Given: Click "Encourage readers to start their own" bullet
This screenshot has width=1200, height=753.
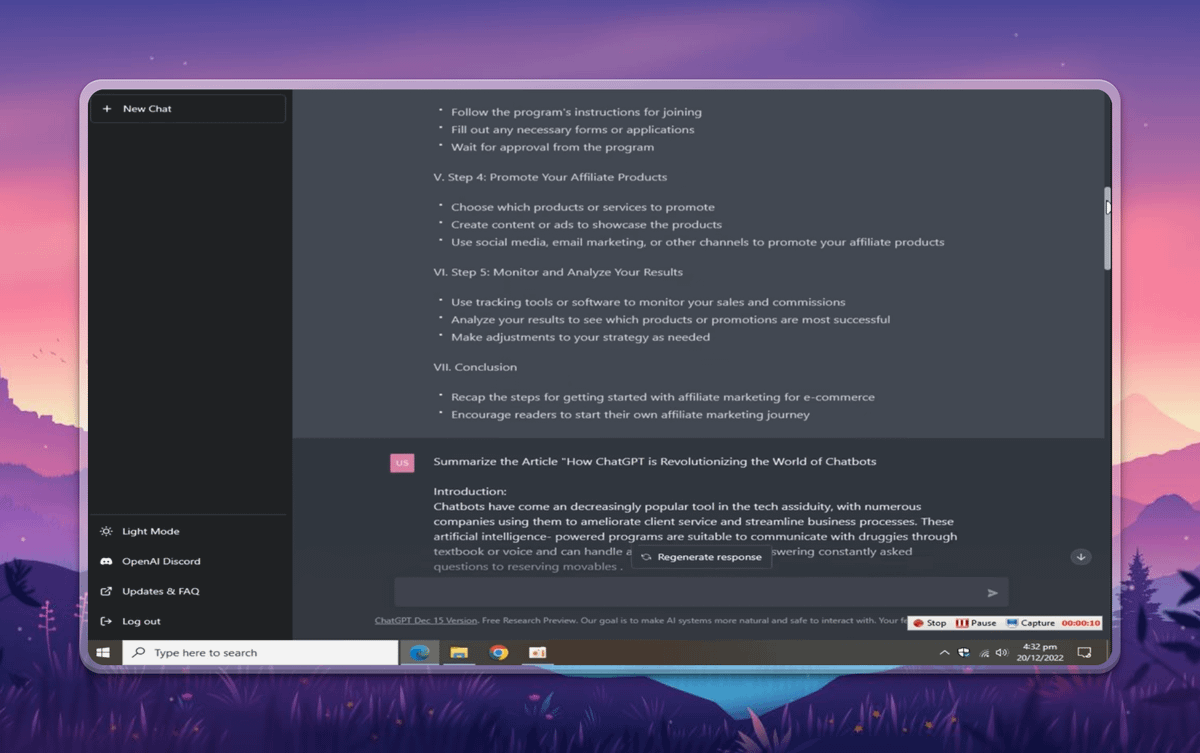Looking at the screenshot, I should 630,414.
